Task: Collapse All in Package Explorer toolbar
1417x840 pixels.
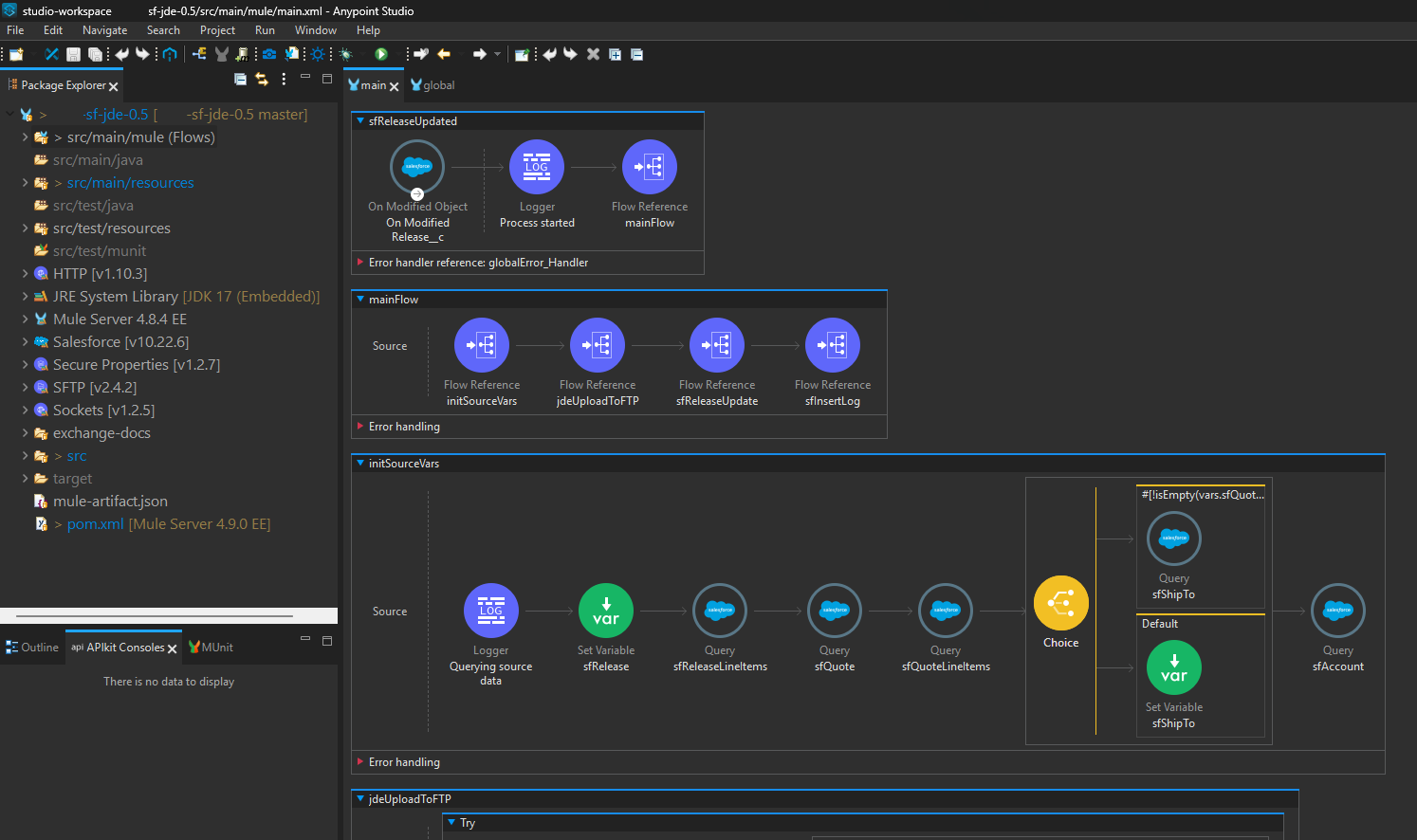Action: [x=240, y=79]
